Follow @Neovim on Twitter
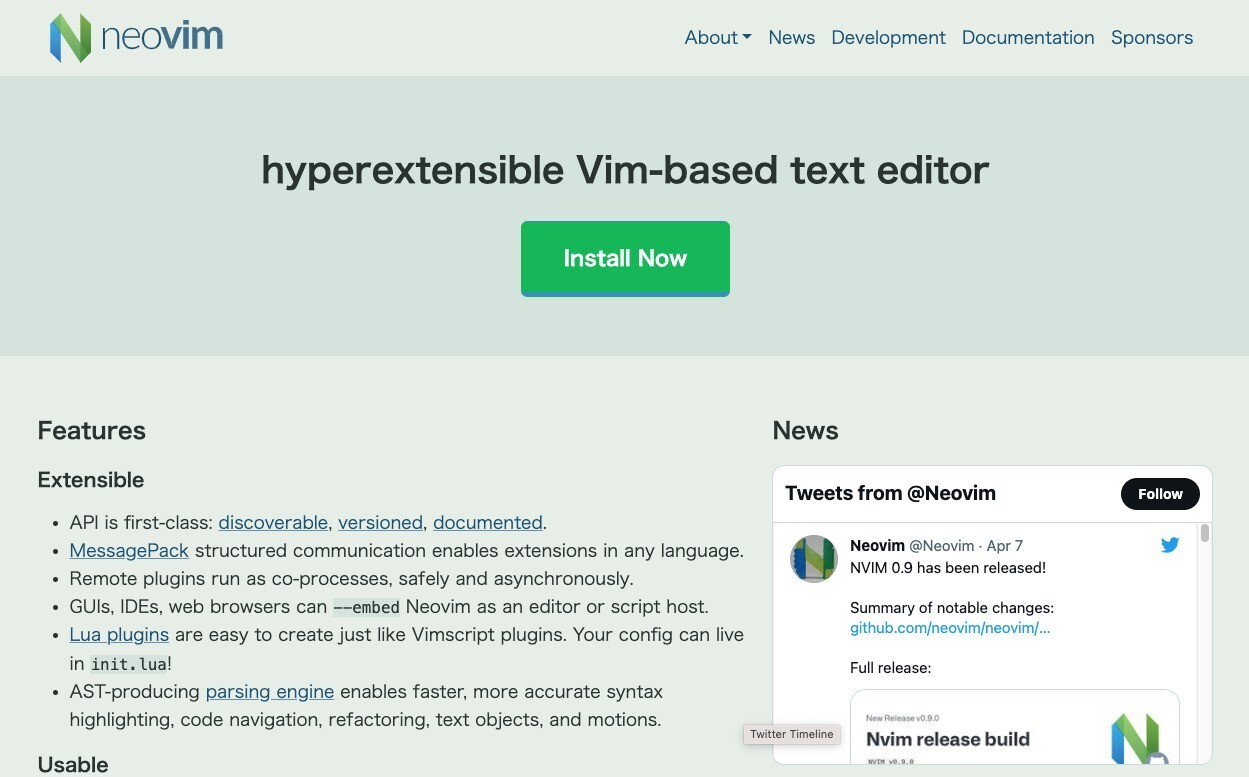 pyautogui.click(x=1160, y=493)
